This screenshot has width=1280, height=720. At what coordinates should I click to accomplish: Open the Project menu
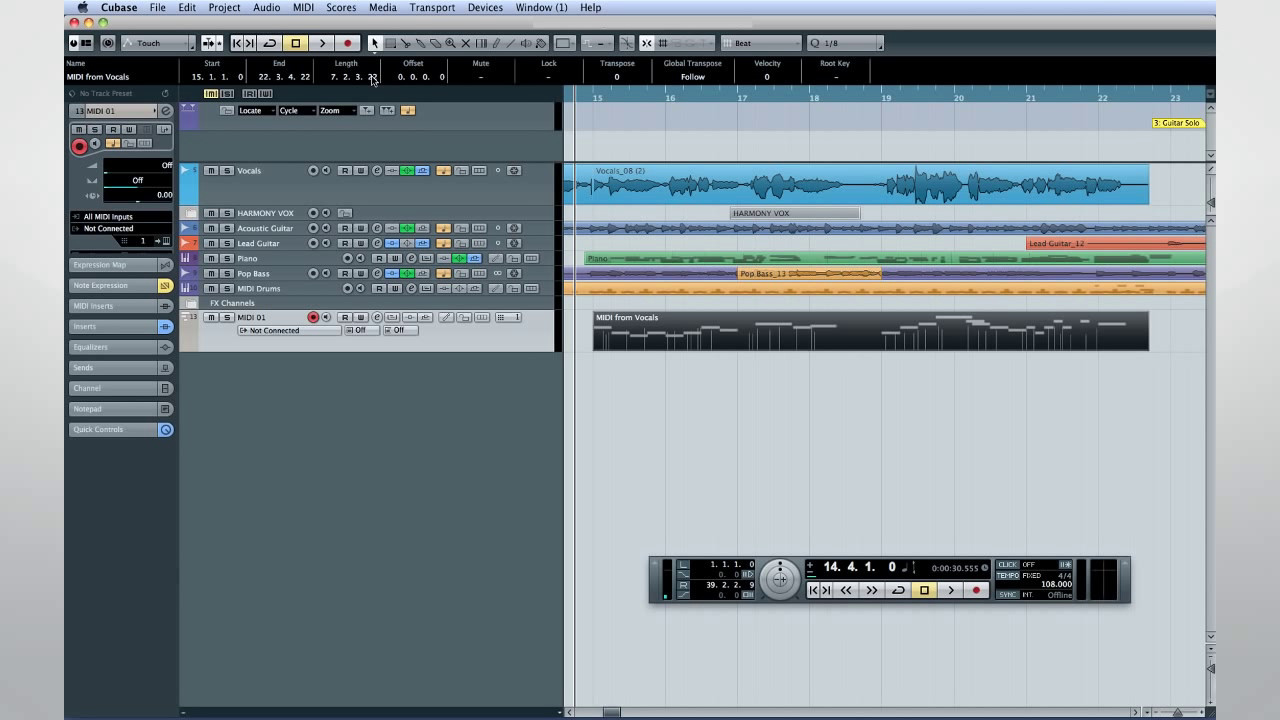(224, 7)
